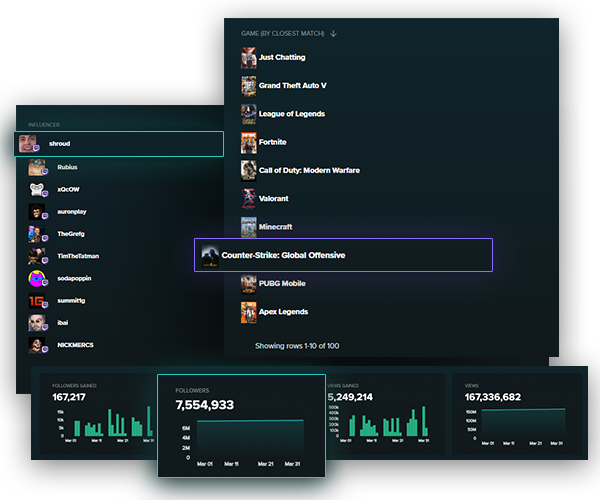Choose TimTheTatman in influencer list
The width and height of the screenshot is (600, 500).
77,256
